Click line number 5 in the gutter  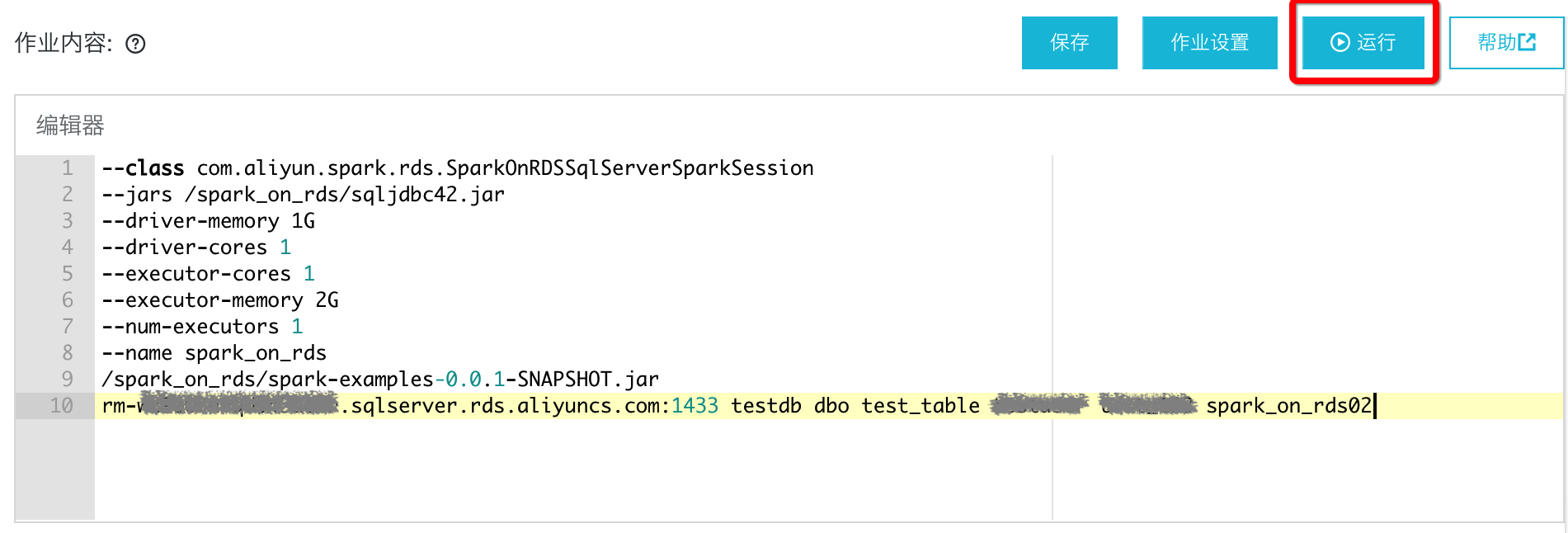[68, 274]
